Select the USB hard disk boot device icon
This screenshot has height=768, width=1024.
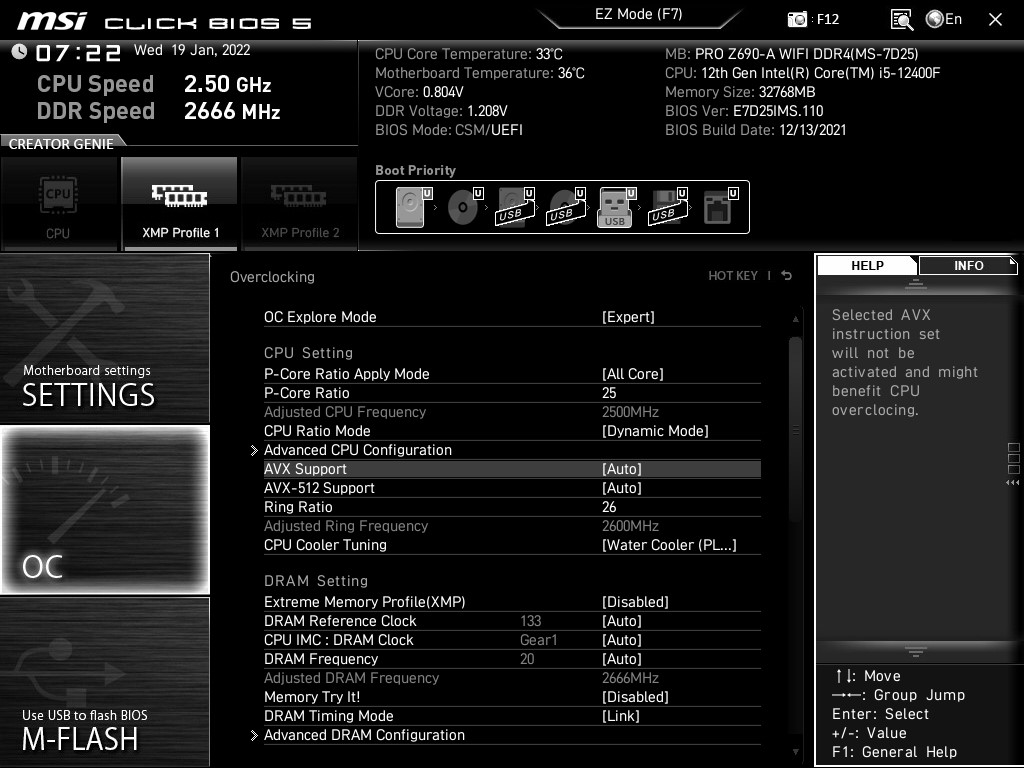[515, 207]
